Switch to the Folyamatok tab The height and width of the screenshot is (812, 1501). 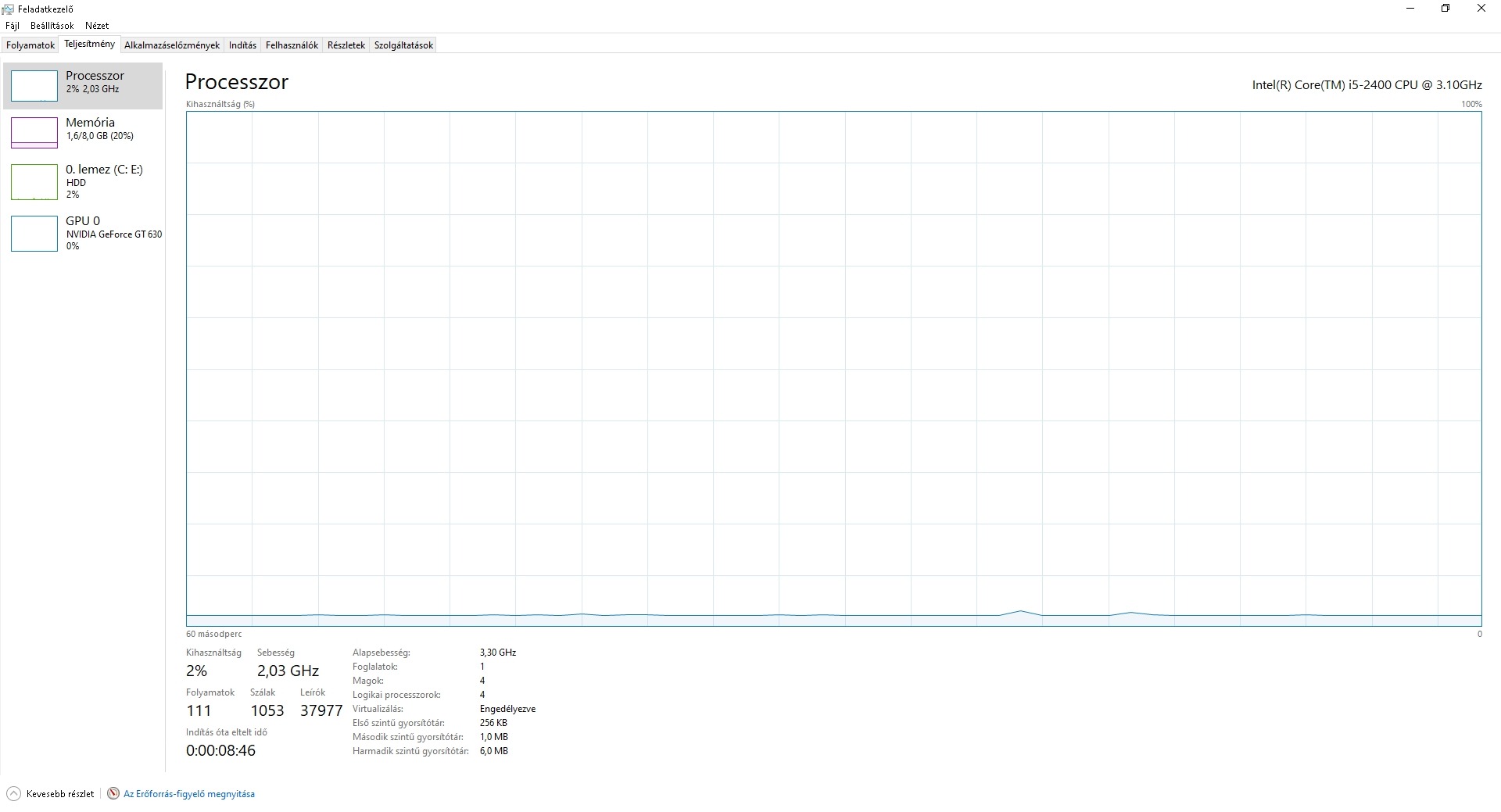tap(30, 45)
